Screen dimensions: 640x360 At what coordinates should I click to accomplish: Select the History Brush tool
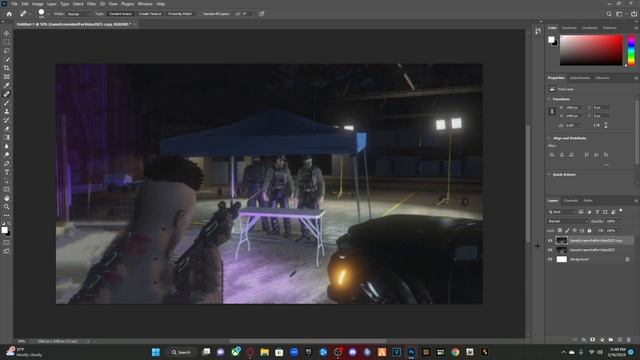[x=7, y=120]
